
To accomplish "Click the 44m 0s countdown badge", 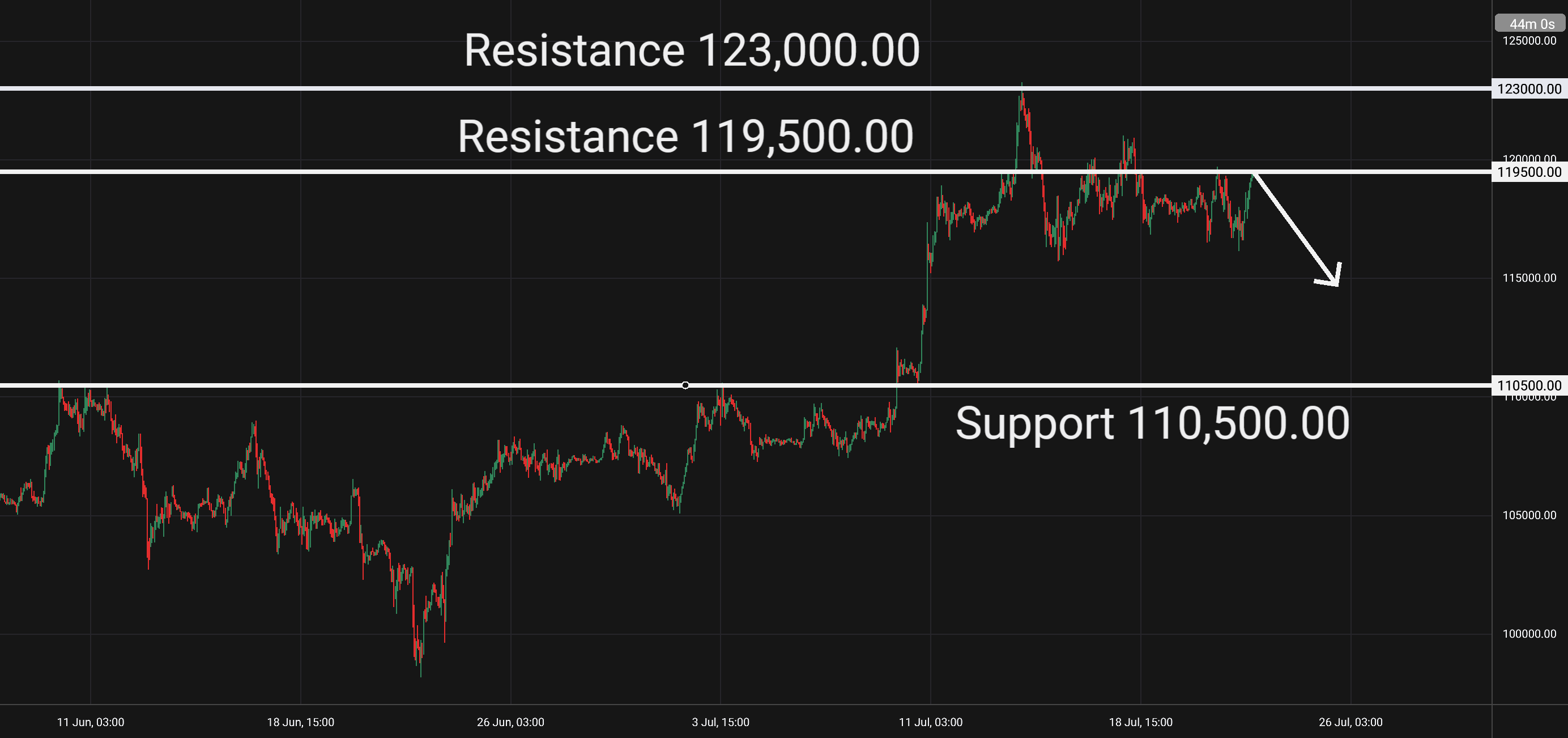I will tap(1529, 24).
